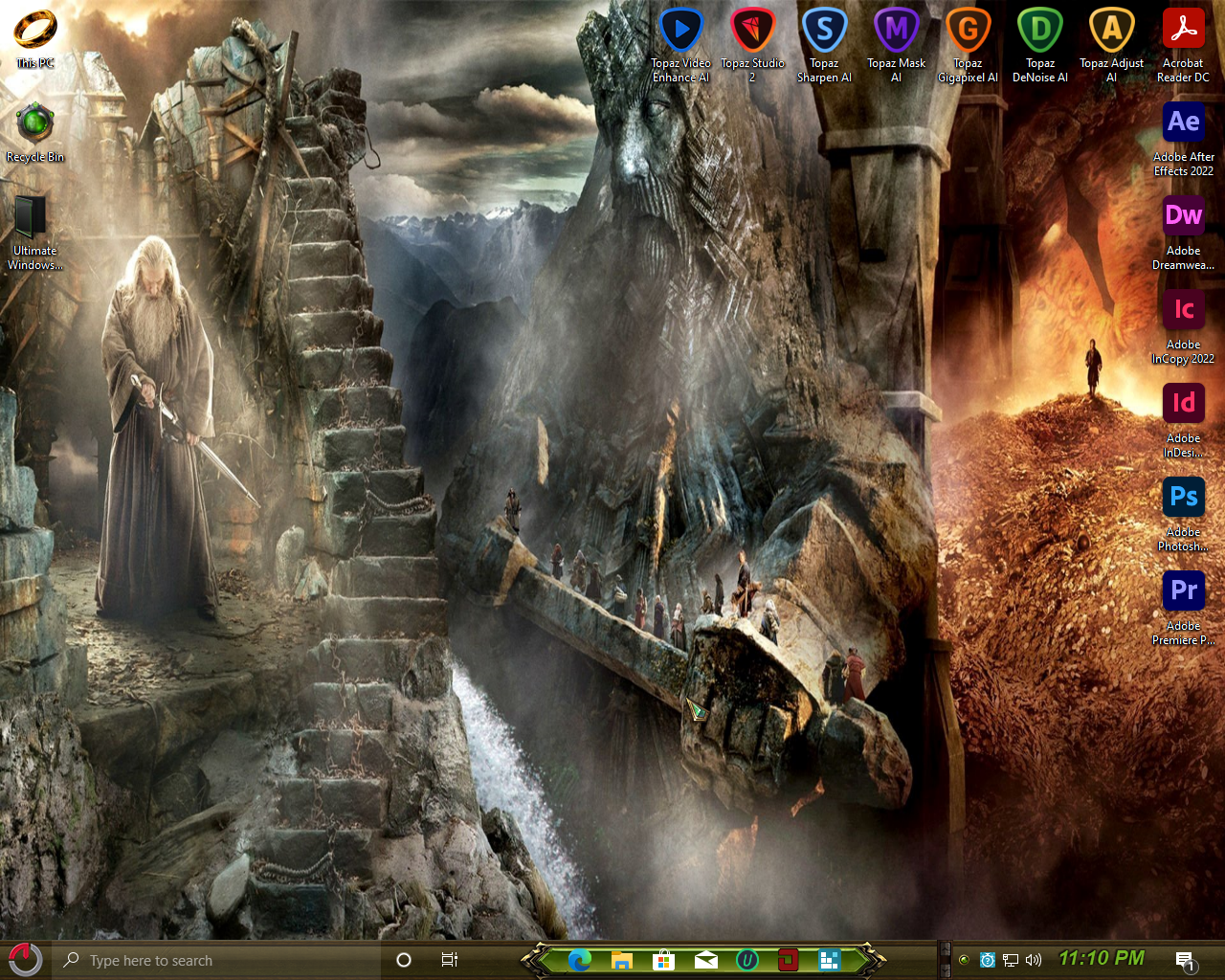Launch Topaz Studio 2 shortcut
The height and width of the screenshot is (980, 1225).
(752, 45)
